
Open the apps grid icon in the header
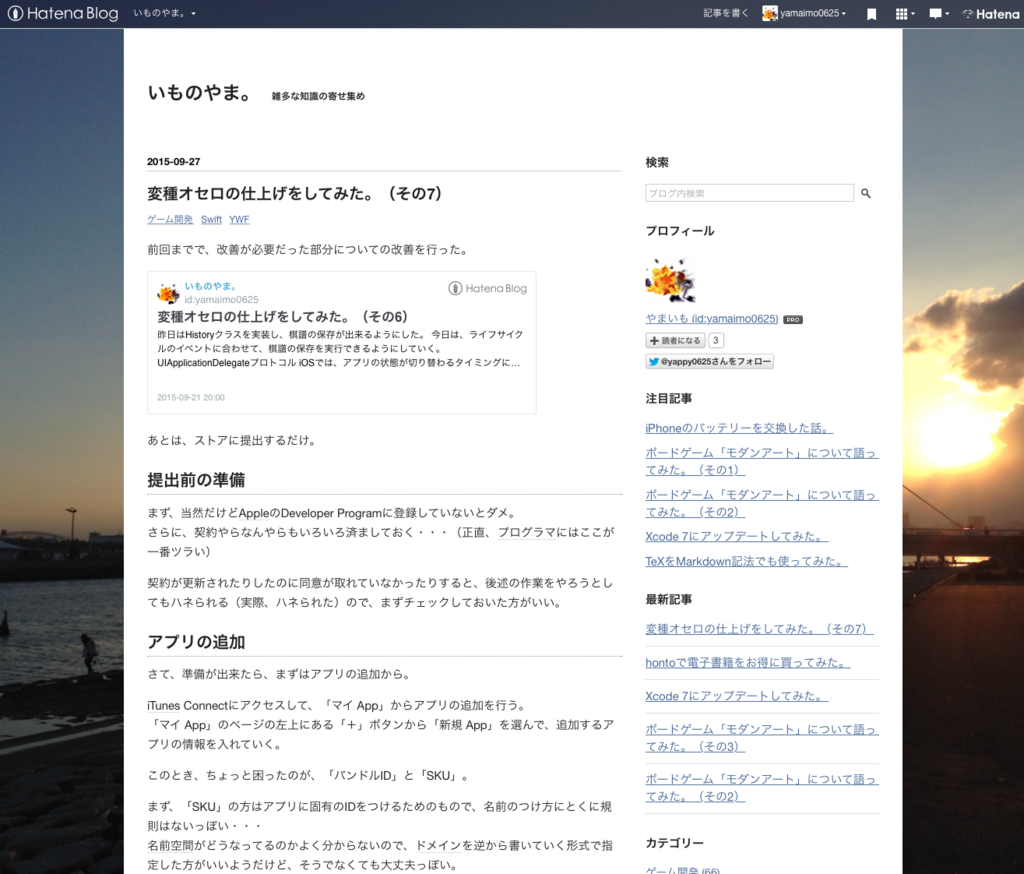(x=901, y=14)
